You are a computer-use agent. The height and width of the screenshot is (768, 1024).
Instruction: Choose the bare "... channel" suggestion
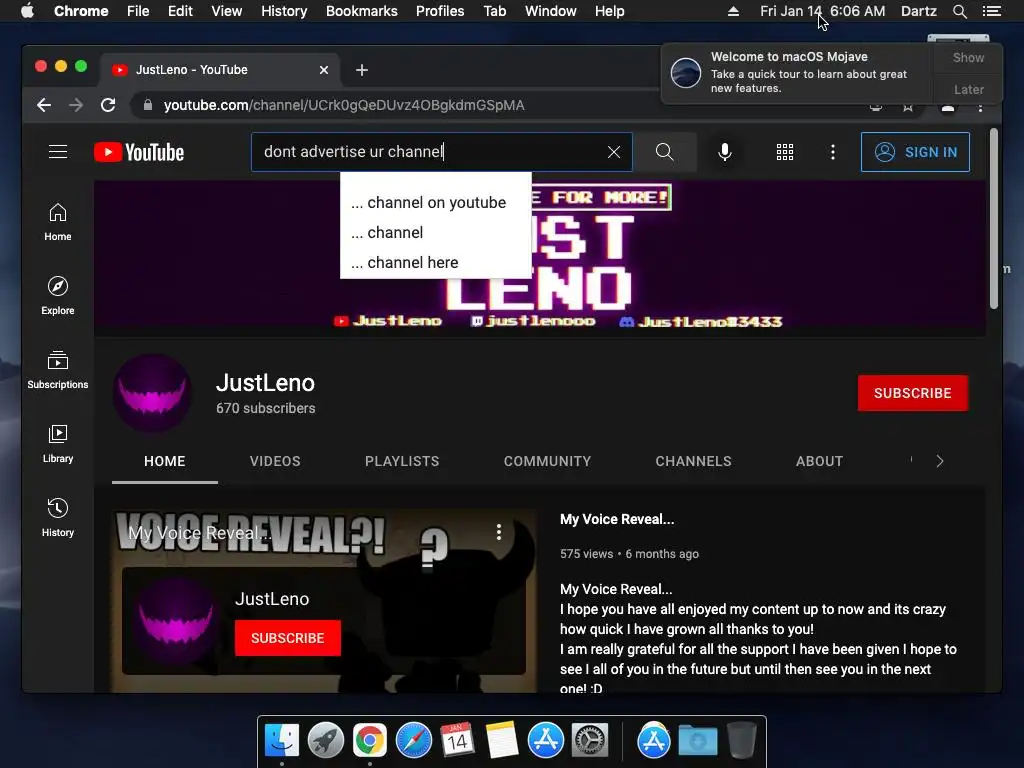pos(436,232)
